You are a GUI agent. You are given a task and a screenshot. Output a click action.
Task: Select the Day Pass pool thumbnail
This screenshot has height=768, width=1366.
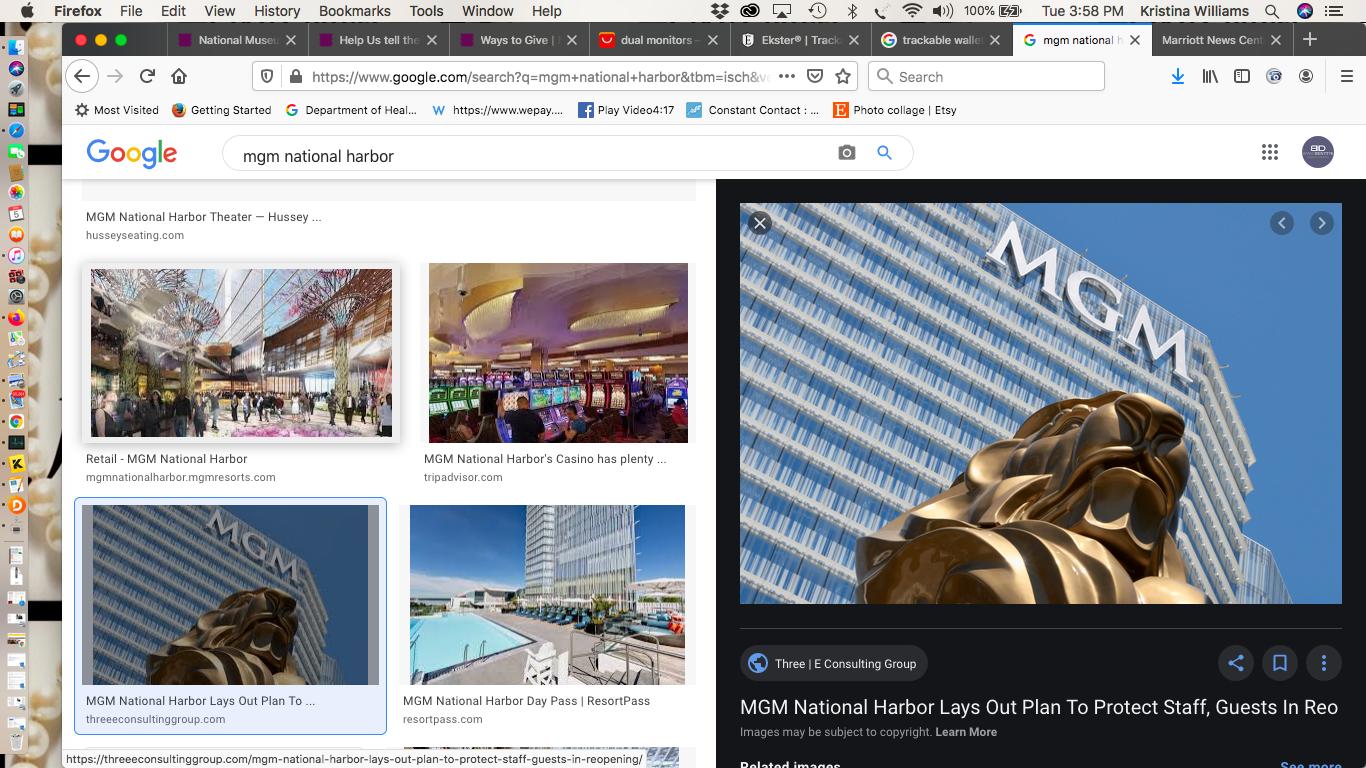547,595
